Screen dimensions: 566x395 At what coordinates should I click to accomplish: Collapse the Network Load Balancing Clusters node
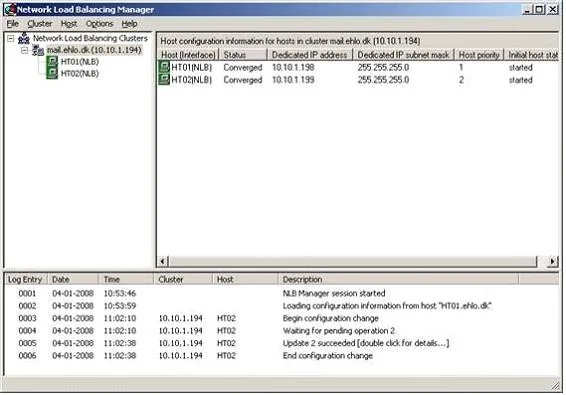tap(11, 38)
